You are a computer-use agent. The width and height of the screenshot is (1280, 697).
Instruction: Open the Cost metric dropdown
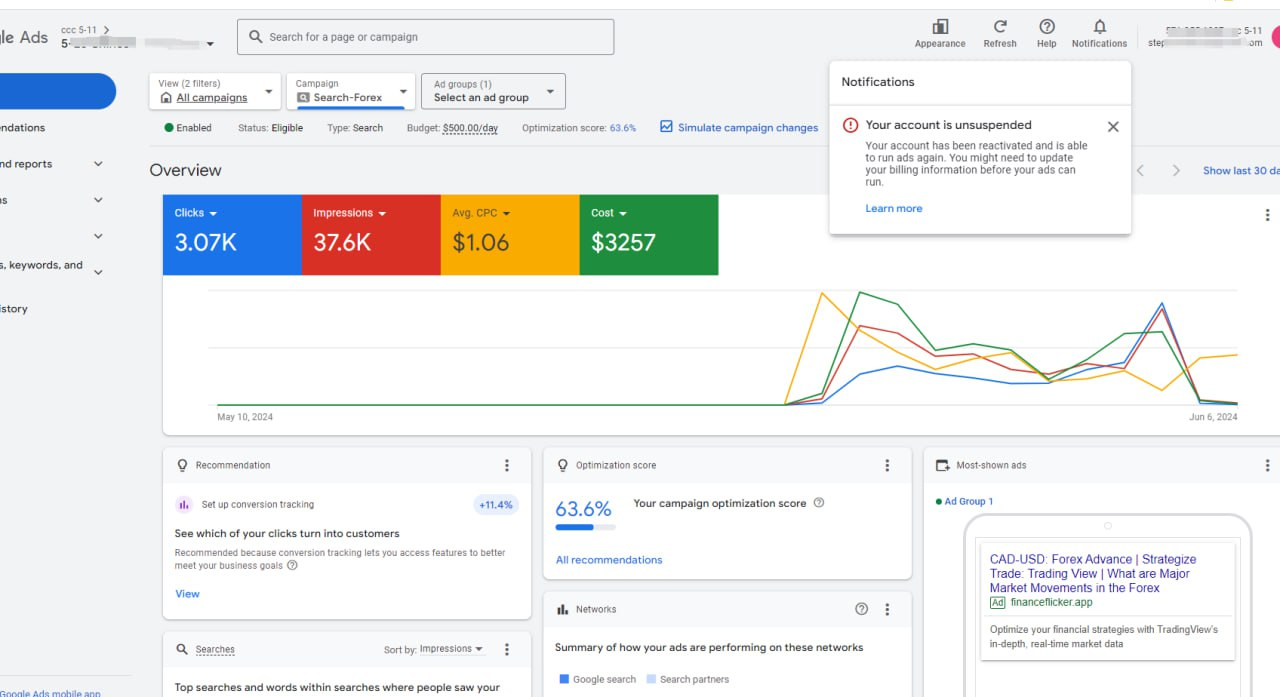609,213
